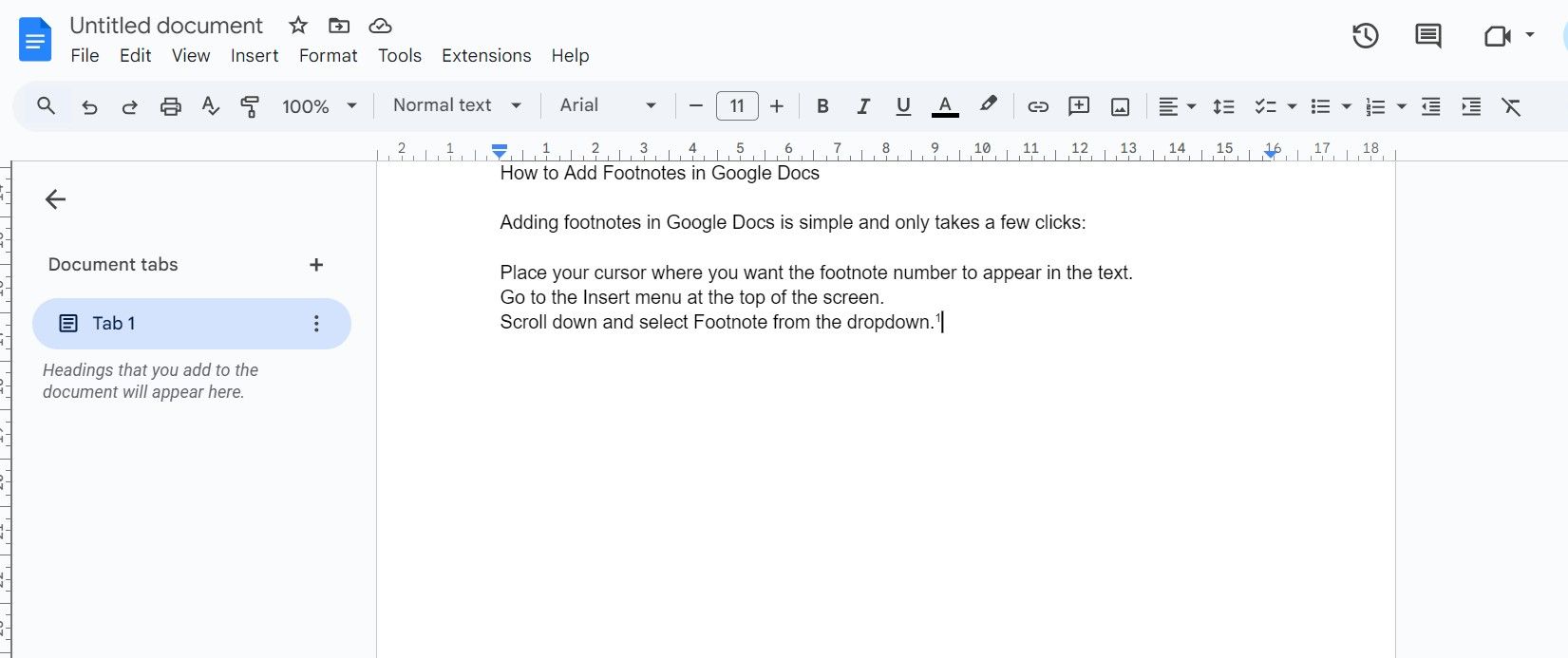Increase font size with plus button
Viewport: 1568px width, 658px height.
coord(777,106)
